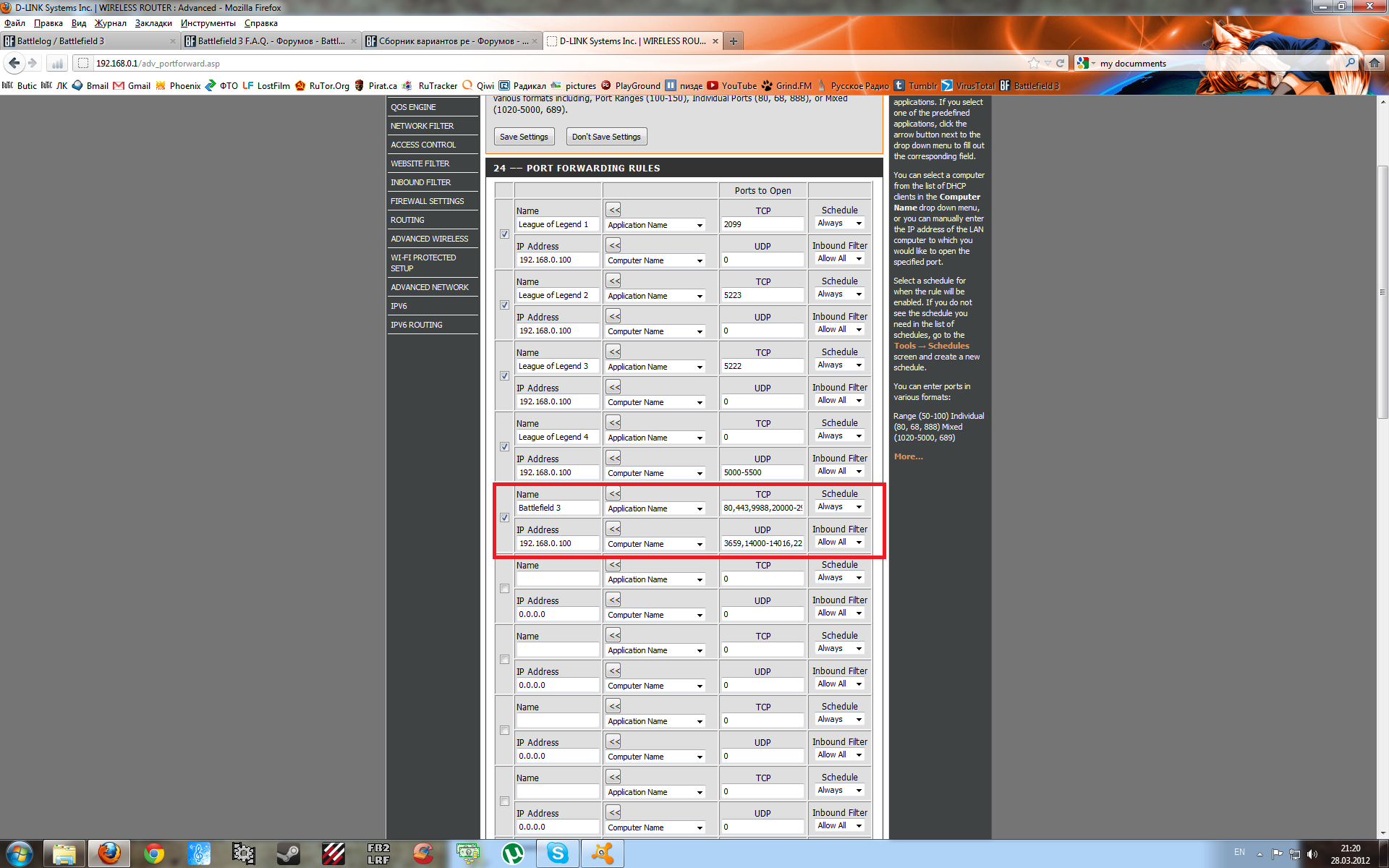The width and height of the screenshot is (1389, 868).
Task: Click the Firefox back arrow button
Action: [x=14, y=63]
